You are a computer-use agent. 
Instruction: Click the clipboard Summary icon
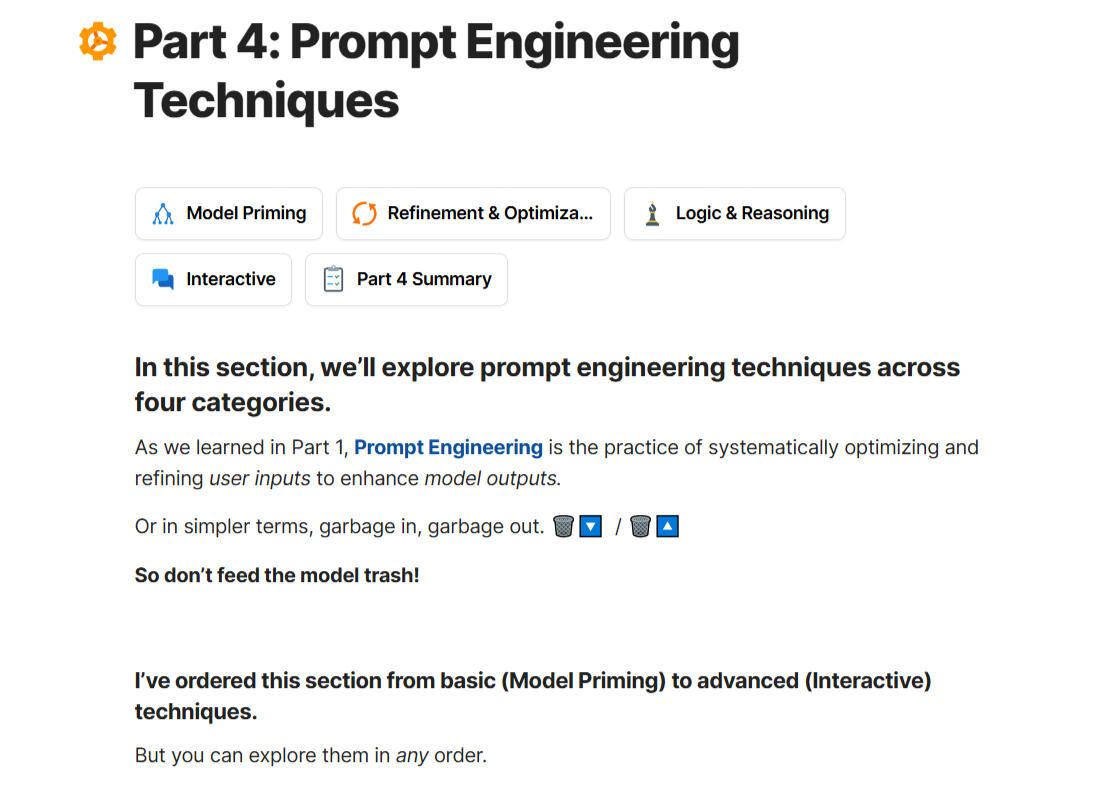pos(333,280)
